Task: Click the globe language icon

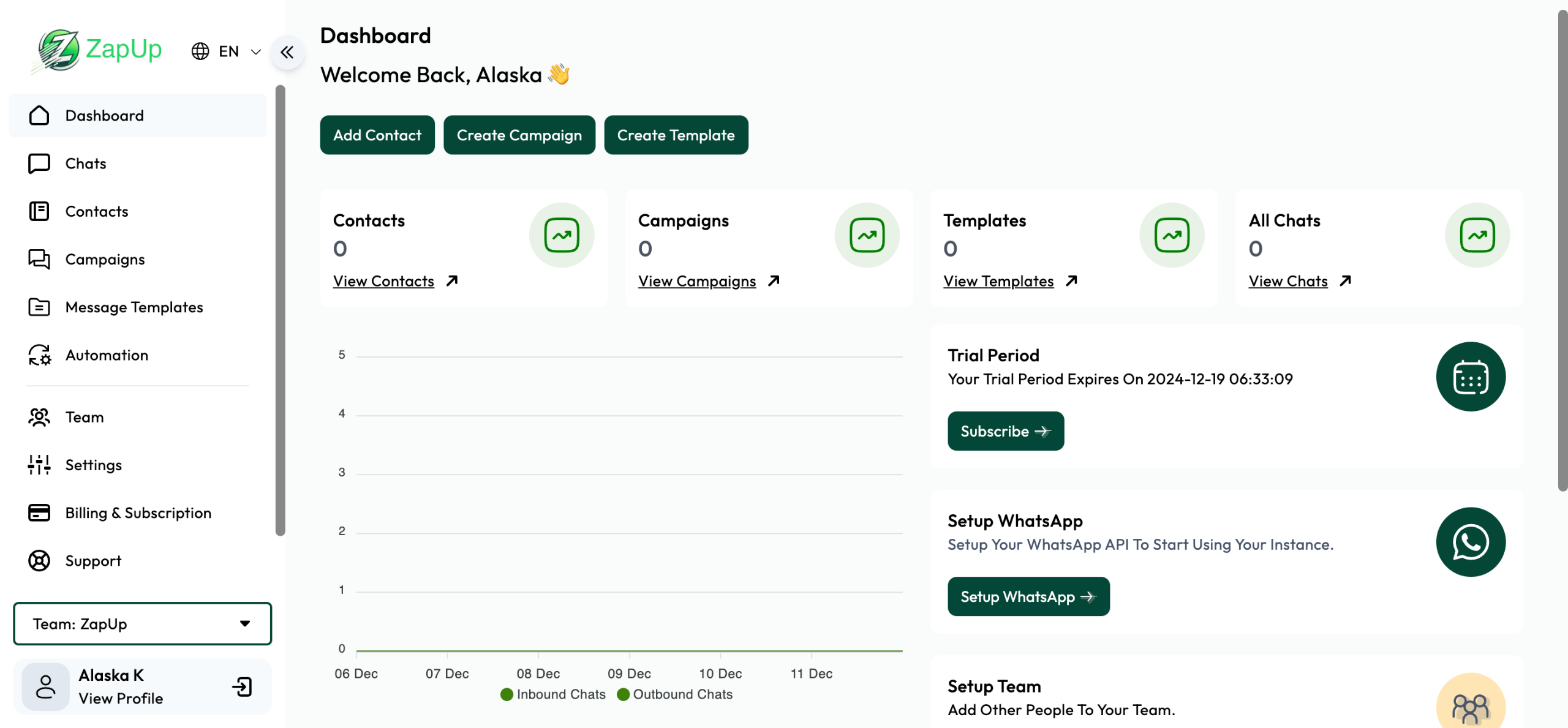Action: coord(200,51)
